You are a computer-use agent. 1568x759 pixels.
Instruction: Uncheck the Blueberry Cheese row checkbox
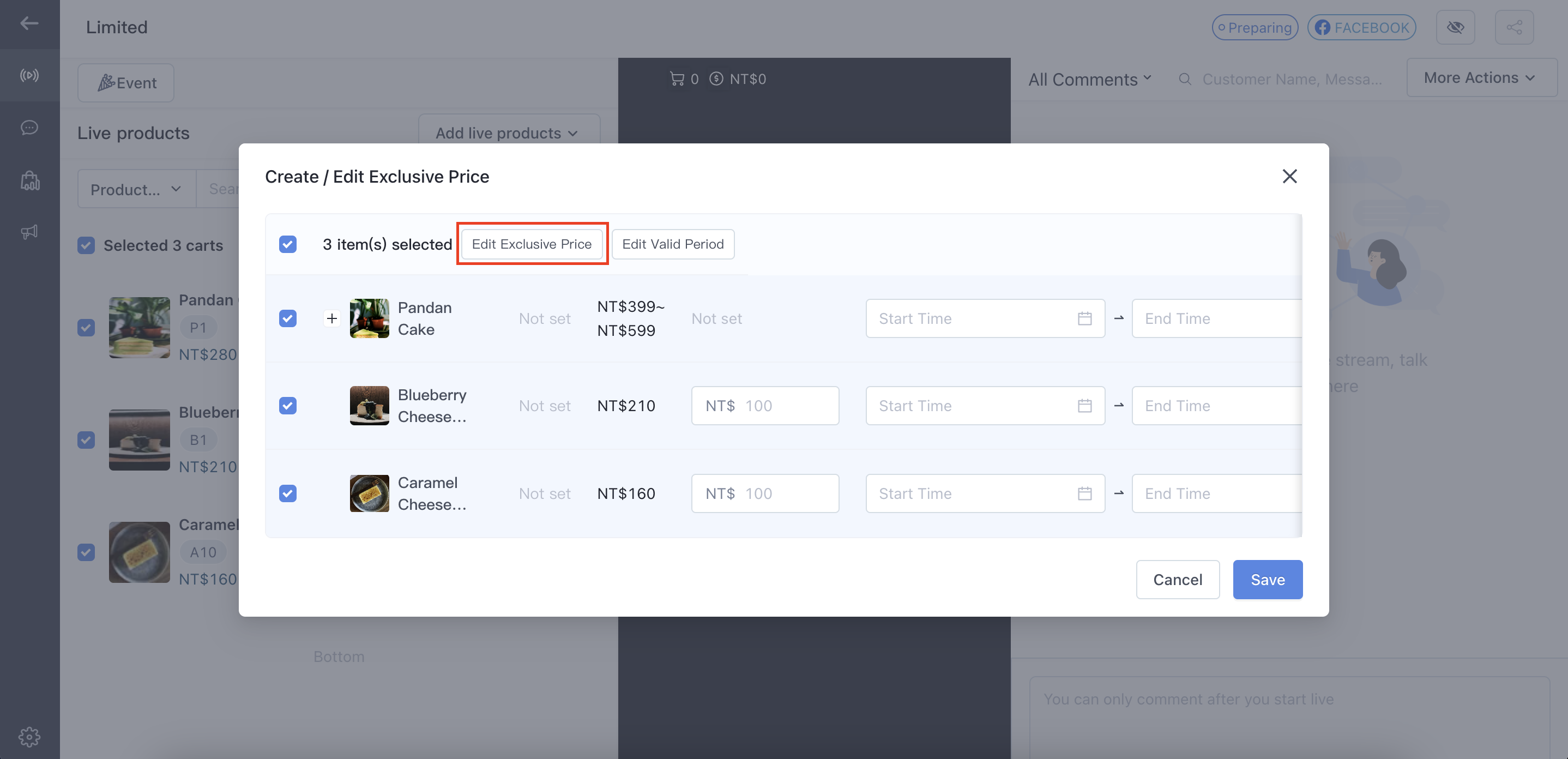288,406
